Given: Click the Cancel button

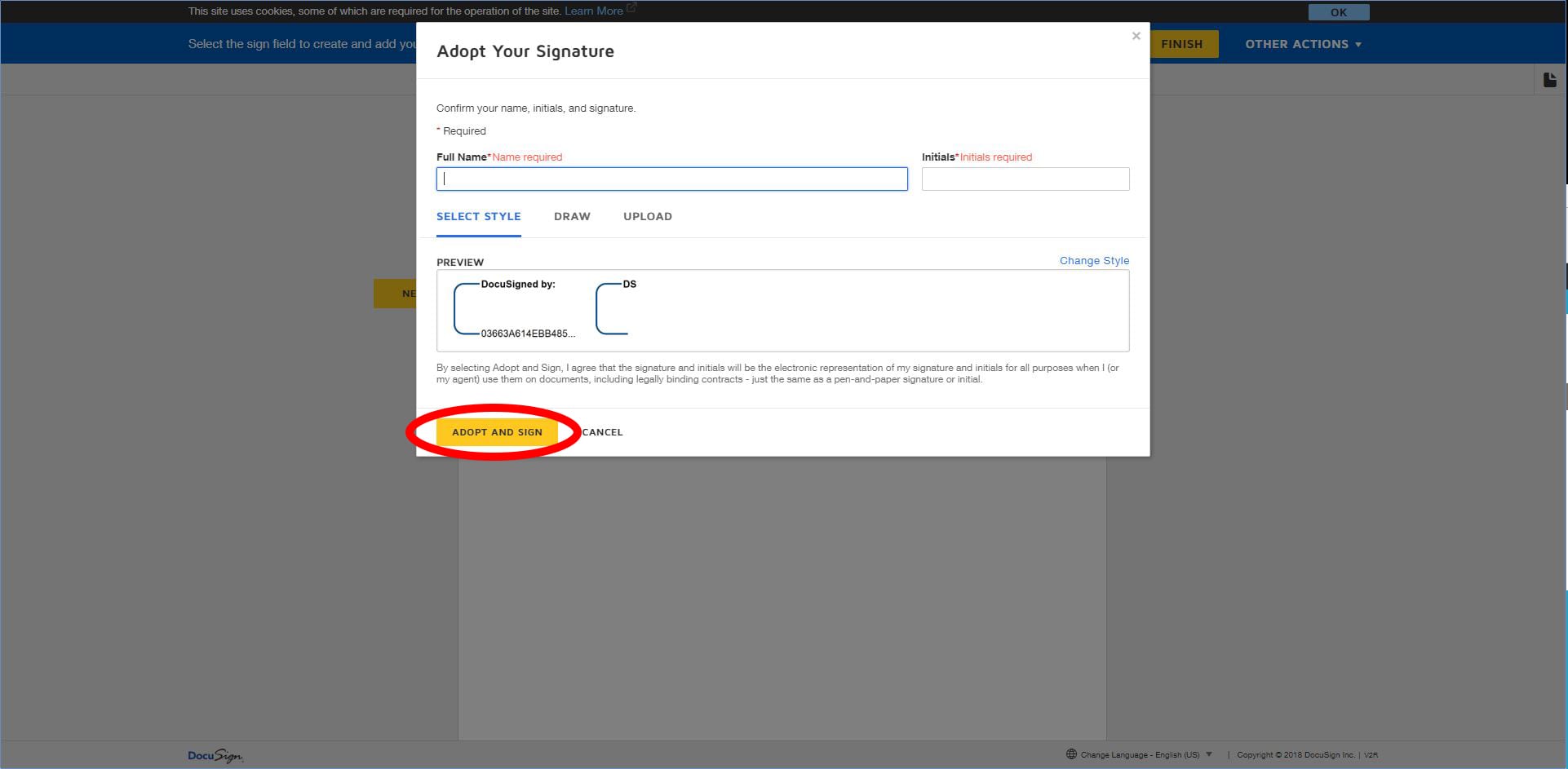Looking at the screenshot, I should pyautogui.click(x=602, y=432).
